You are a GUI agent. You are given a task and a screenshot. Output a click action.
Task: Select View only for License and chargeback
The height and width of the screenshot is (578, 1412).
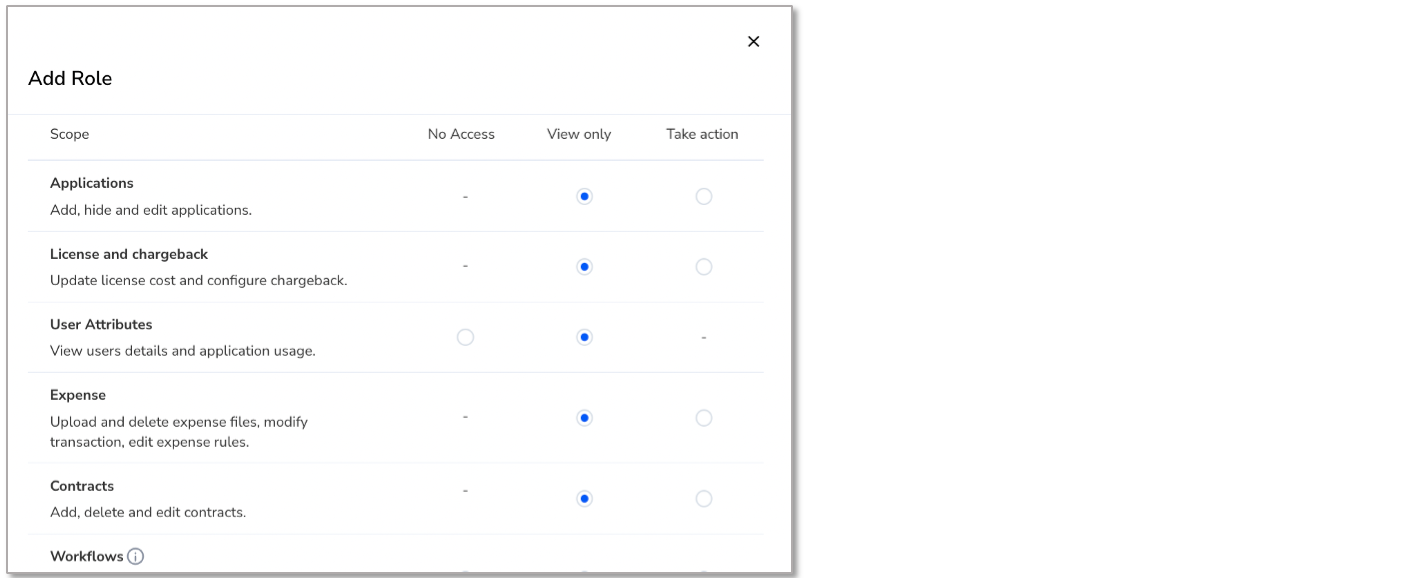click(x=585, y=267)
